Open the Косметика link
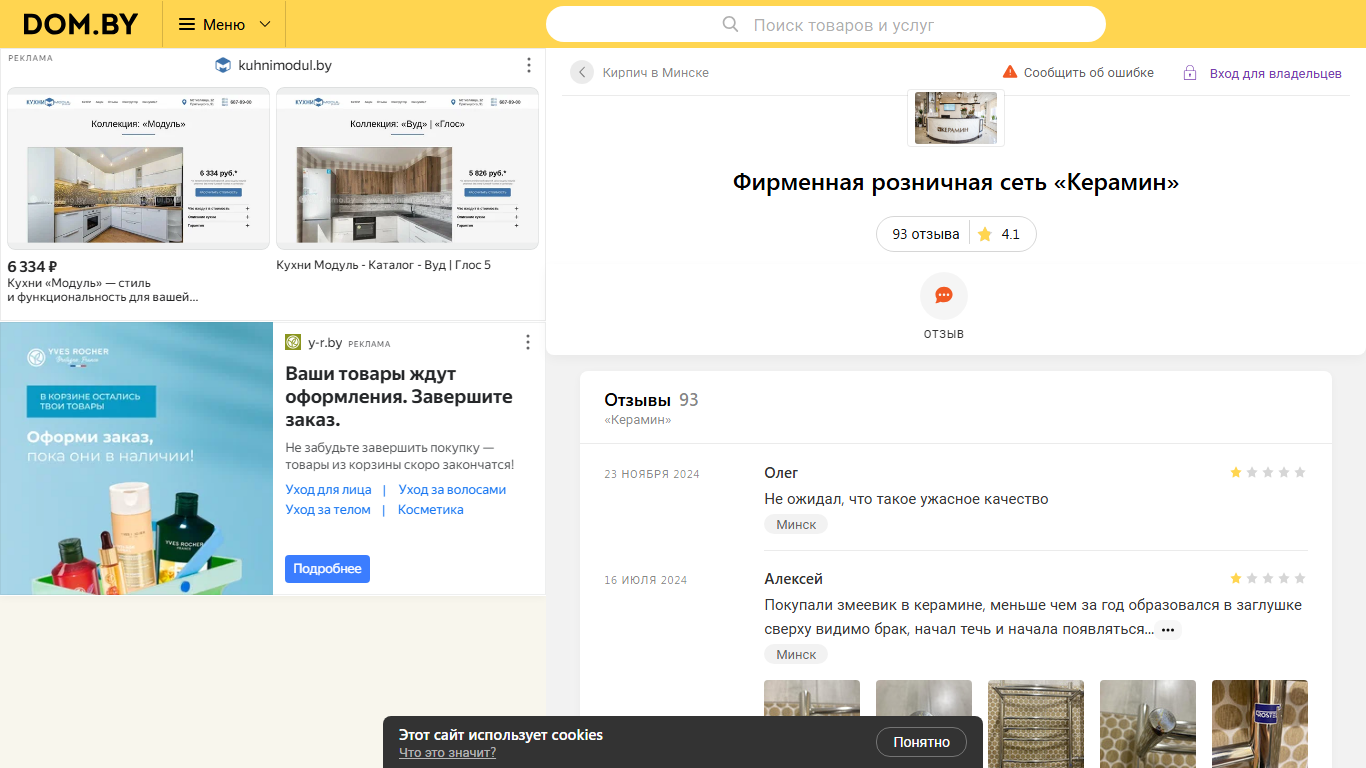 [431, 510]
